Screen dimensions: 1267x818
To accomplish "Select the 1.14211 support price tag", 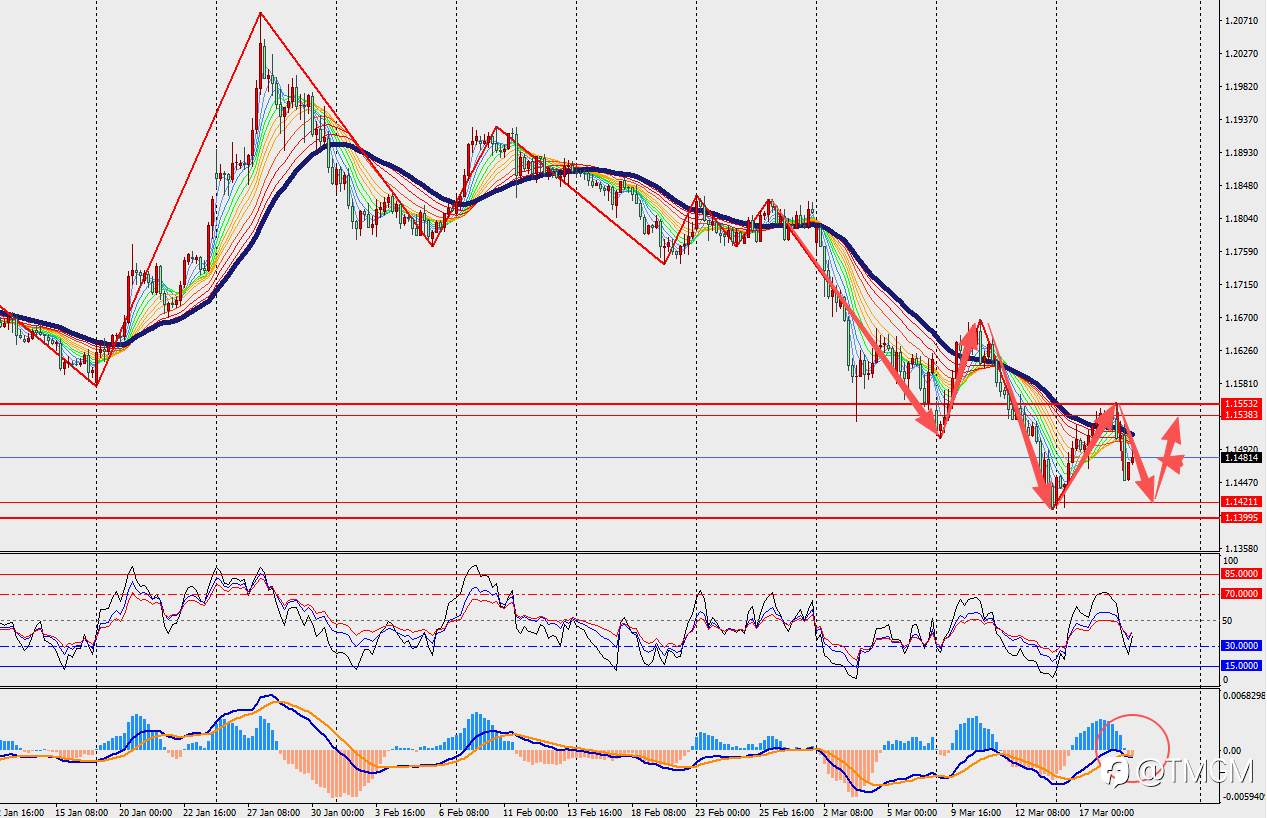I will (x=1242, y=502).
